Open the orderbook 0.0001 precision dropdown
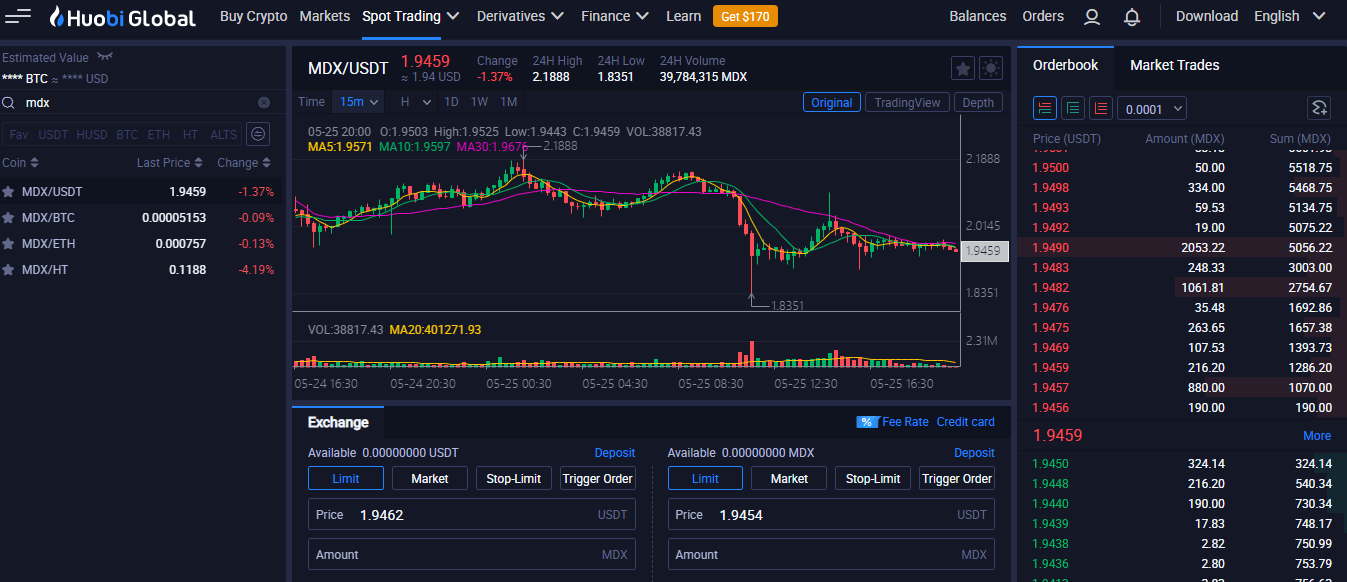 click(x=1152, y=108)
